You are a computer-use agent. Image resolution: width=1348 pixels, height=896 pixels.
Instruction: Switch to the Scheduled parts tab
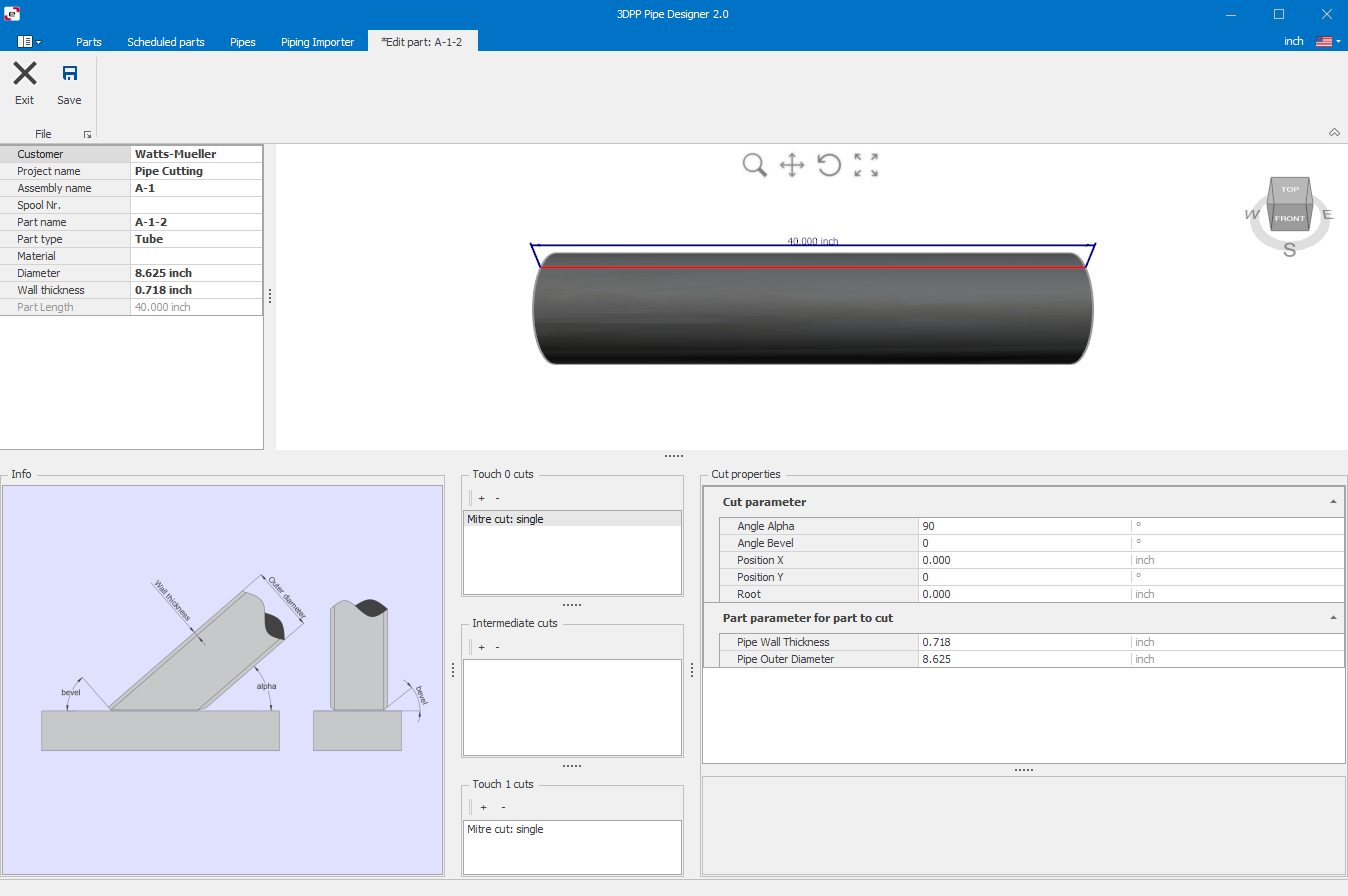166,42
